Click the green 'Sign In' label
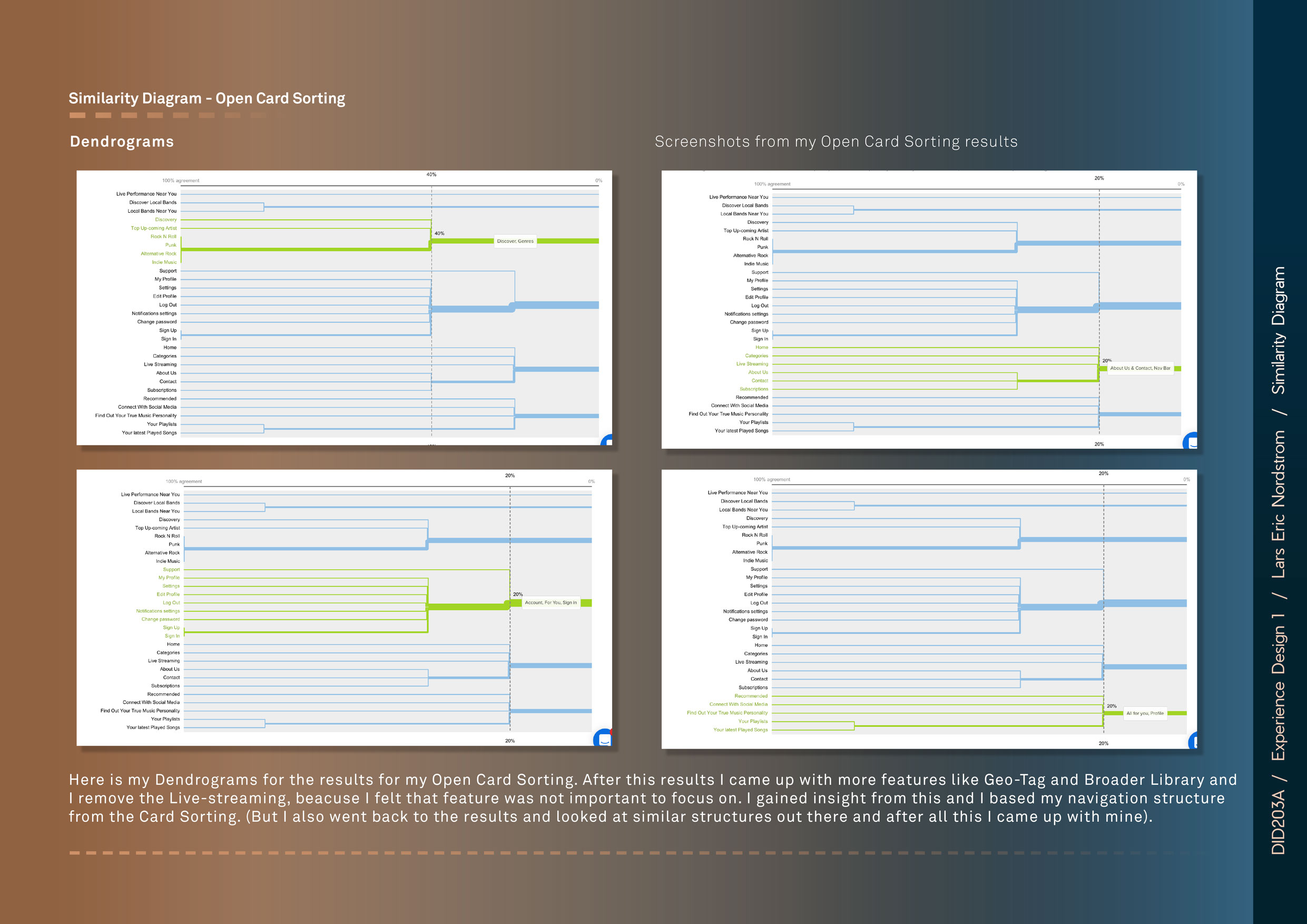 point(172,636)
